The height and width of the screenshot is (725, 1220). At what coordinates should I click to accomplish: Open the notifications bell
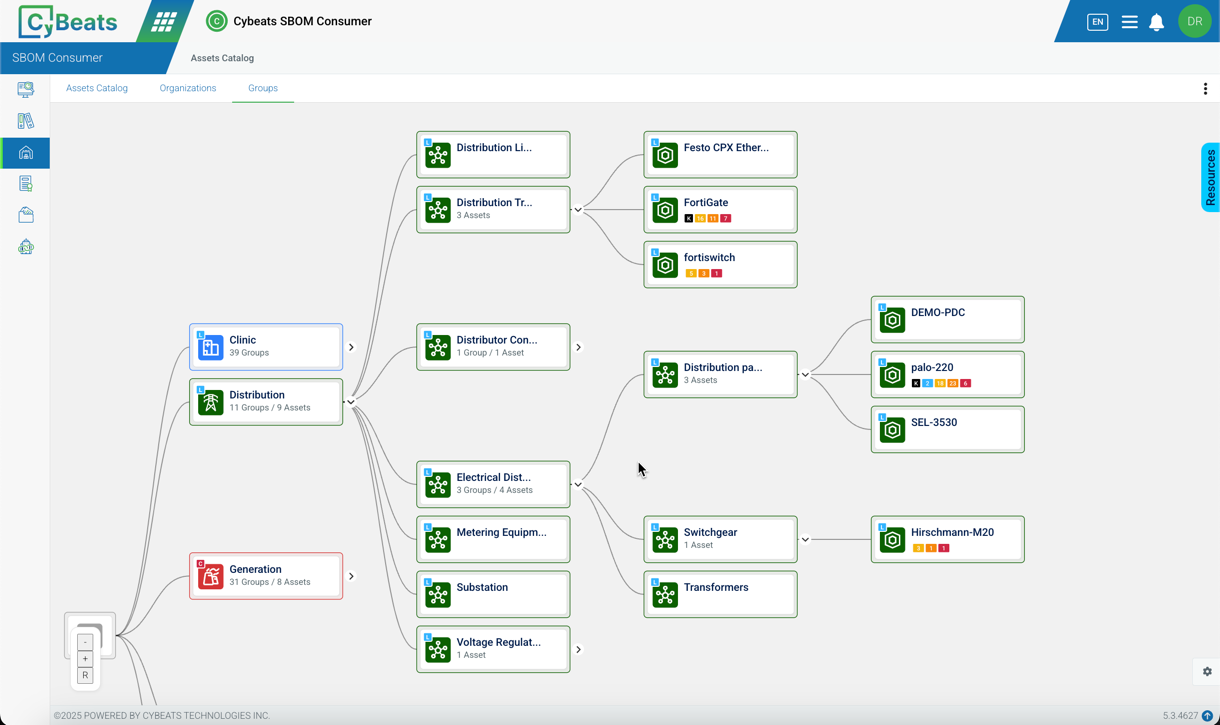point(1156,22)
